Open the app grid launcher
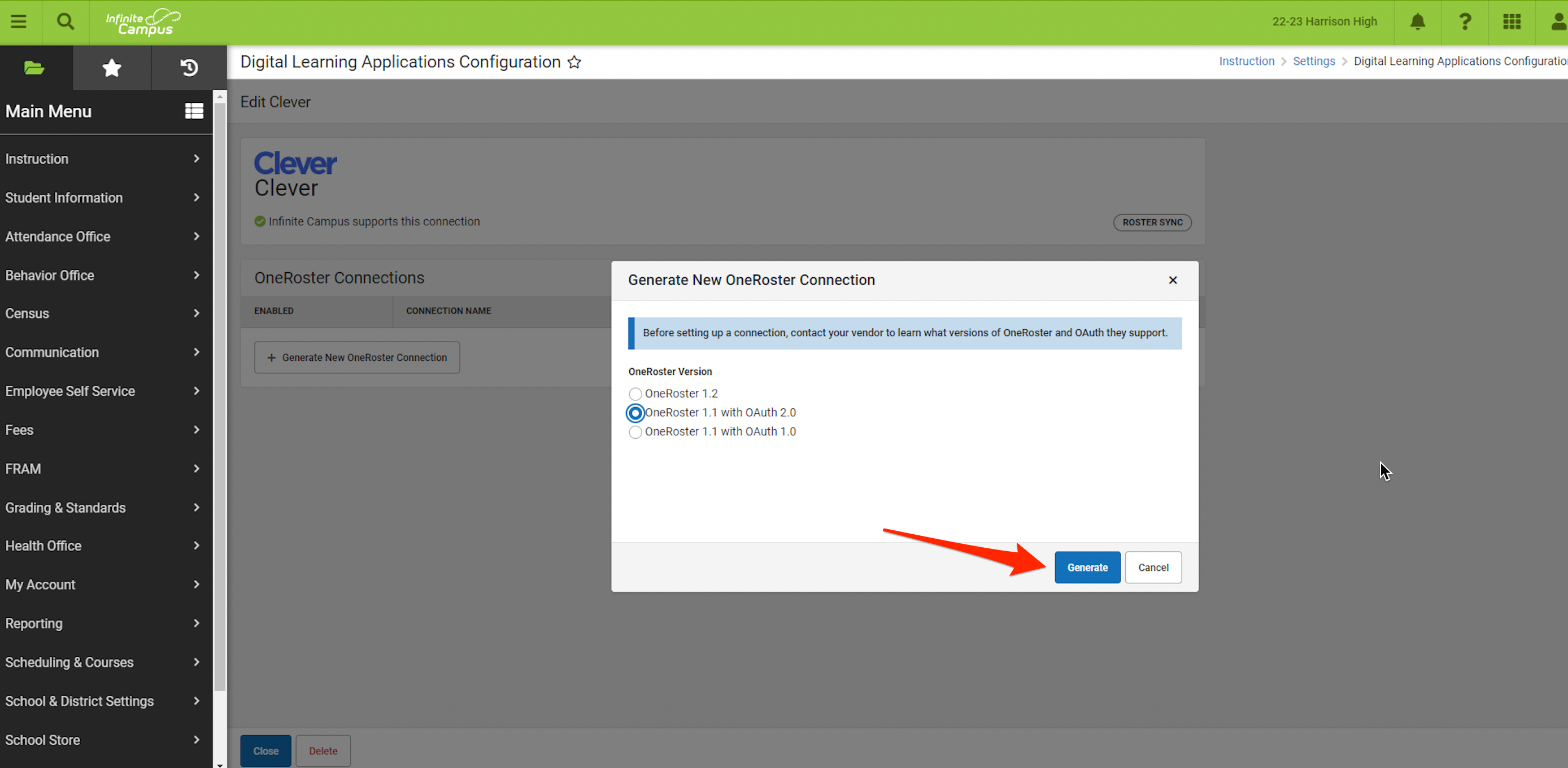Screen dimensions: 1568x768 point(1512,22)
